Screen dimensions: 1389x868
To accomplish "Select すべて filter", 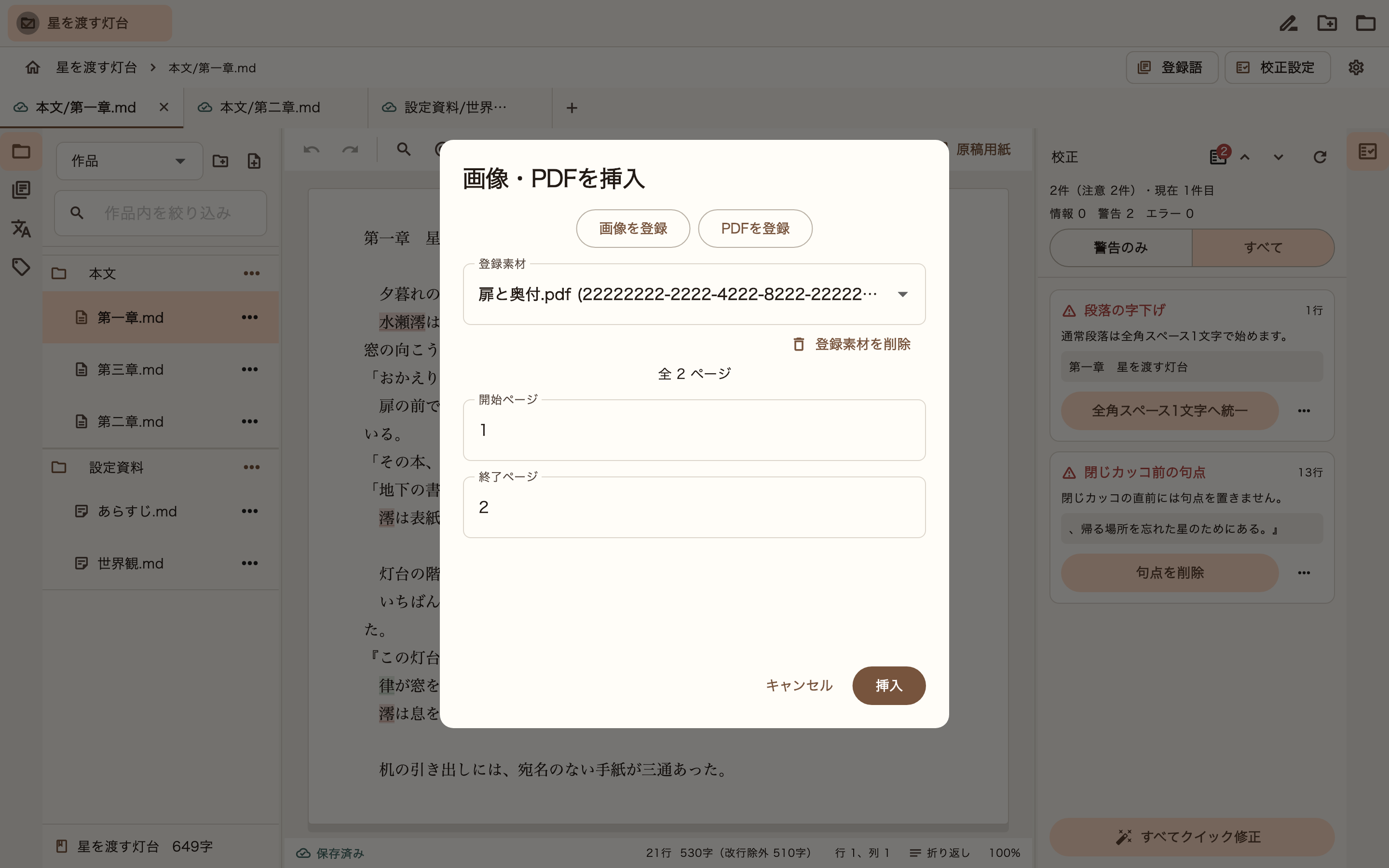I will point(1263,247).
